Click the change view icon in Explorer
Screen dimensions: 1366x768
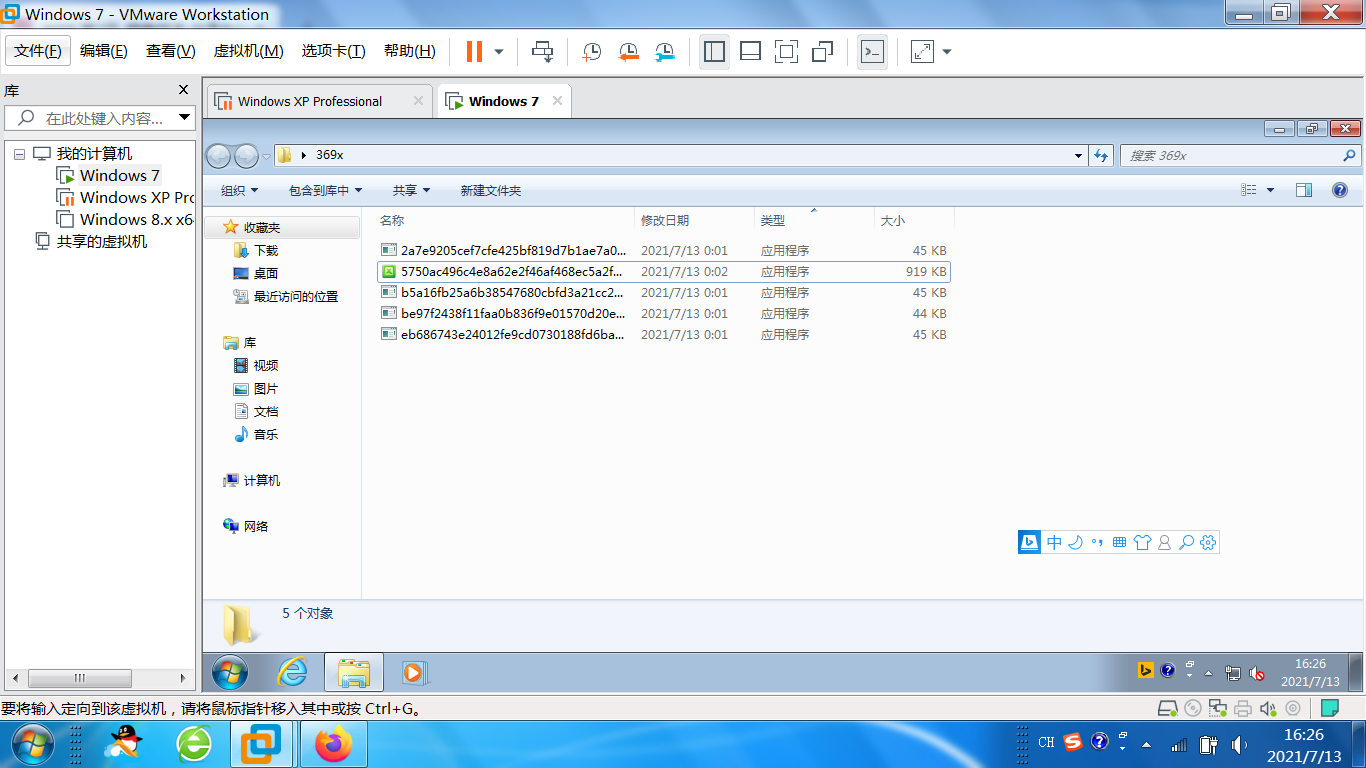pyautogui.click(x=1249, y=190)
